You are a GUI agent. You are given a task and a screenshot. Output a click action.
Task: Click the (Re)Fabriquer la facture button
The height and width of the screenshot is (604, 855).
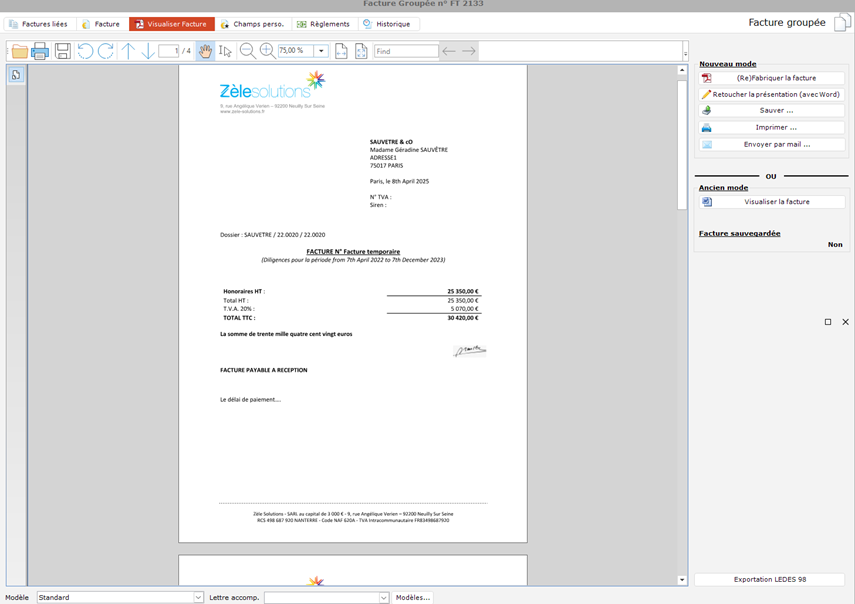click(x=772, y=78)
